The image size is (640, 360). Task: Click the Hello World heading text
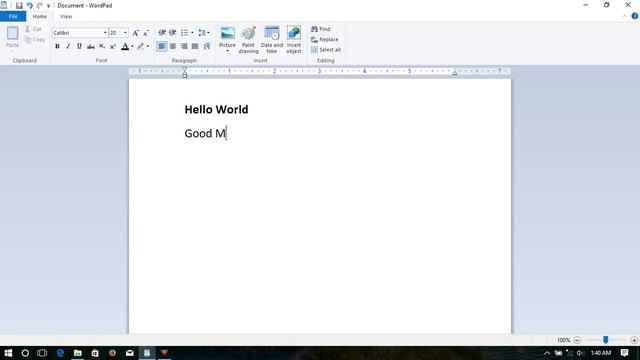tap(216, 109)
